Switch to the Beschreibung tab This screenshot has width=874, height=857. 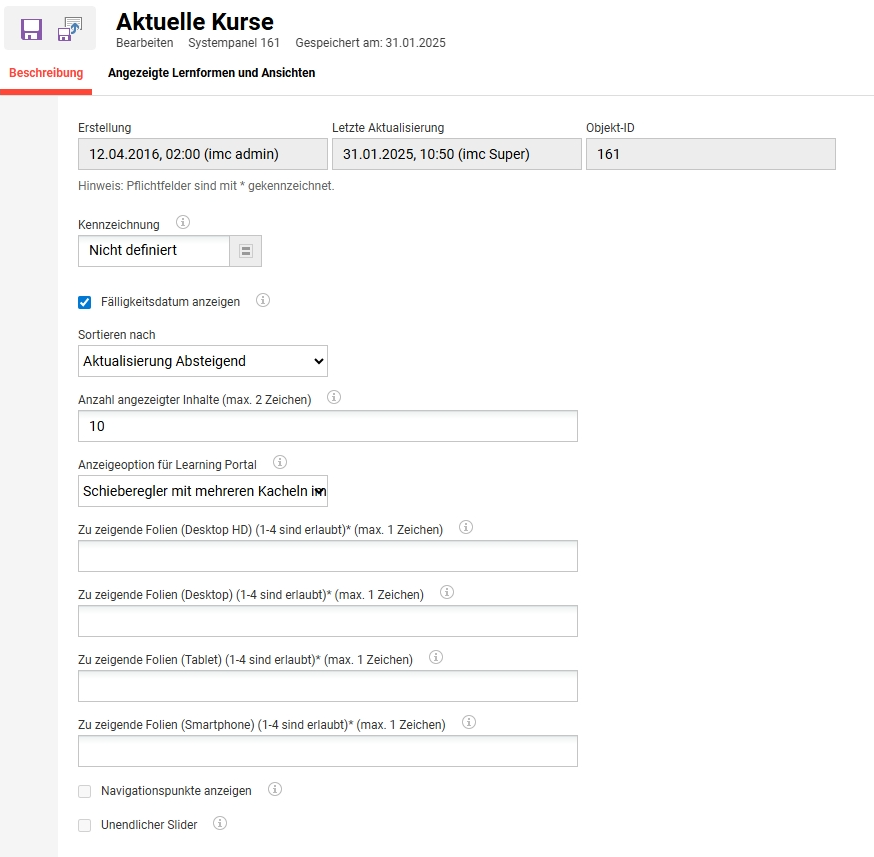point(46,73)
